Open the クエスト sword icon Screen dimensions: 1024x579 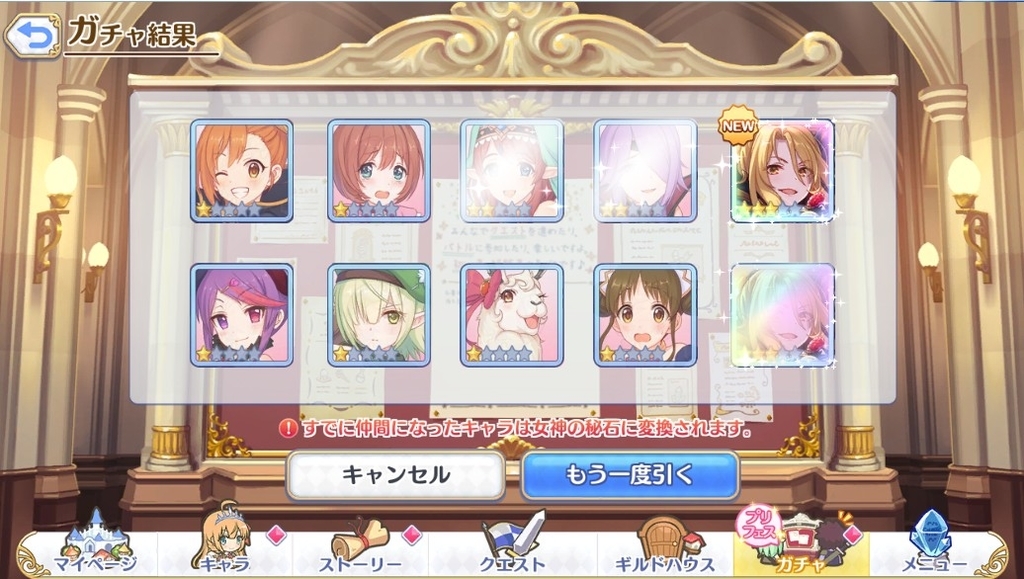[512, 544]
